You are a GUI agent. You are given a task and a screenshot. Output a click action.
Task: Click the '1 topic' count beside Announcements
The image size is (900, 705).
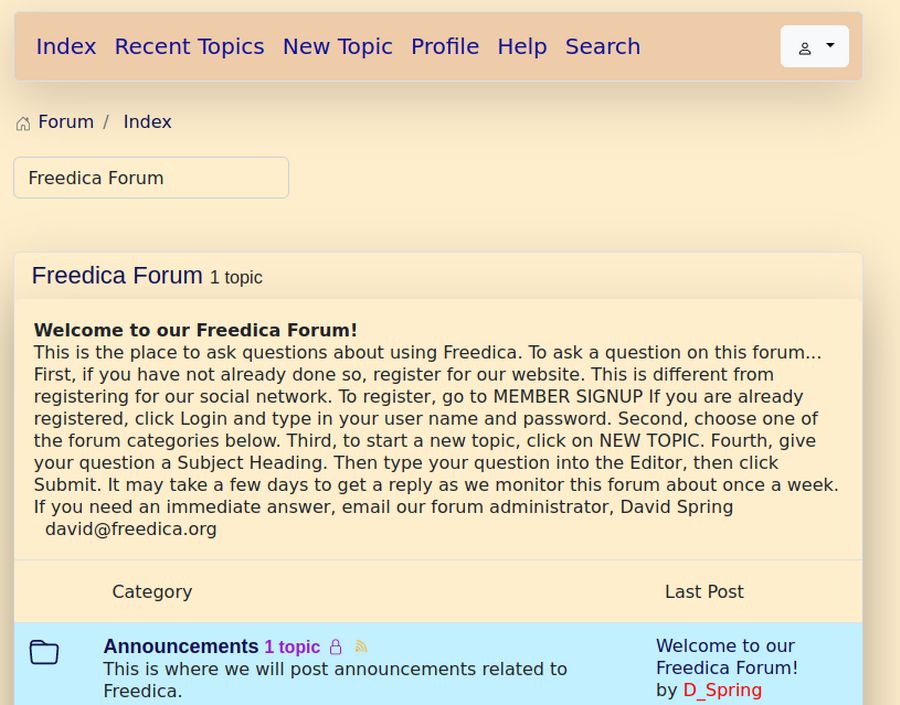click(x=292, y=647)
